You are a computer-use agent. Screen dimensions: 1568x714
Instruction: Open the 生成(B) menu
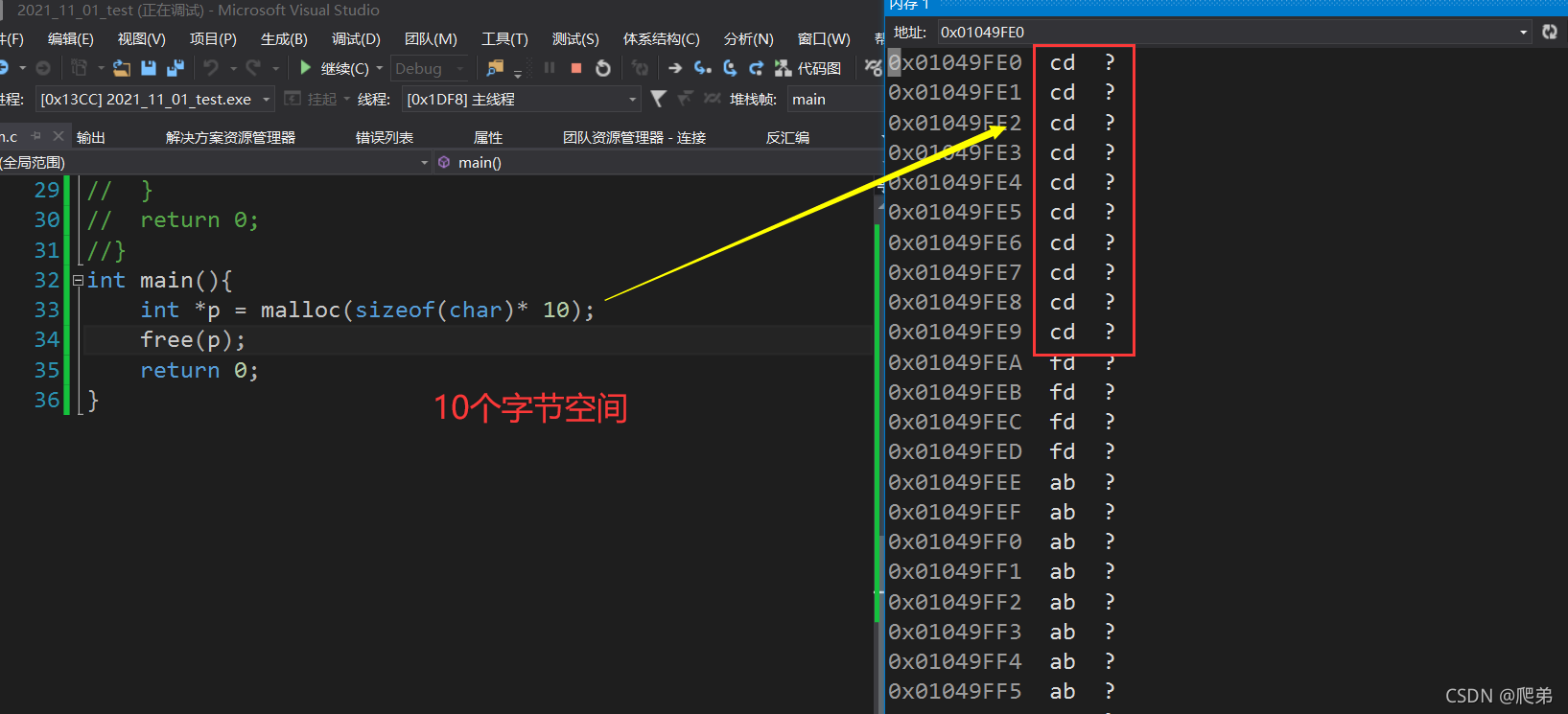point(284,38)
